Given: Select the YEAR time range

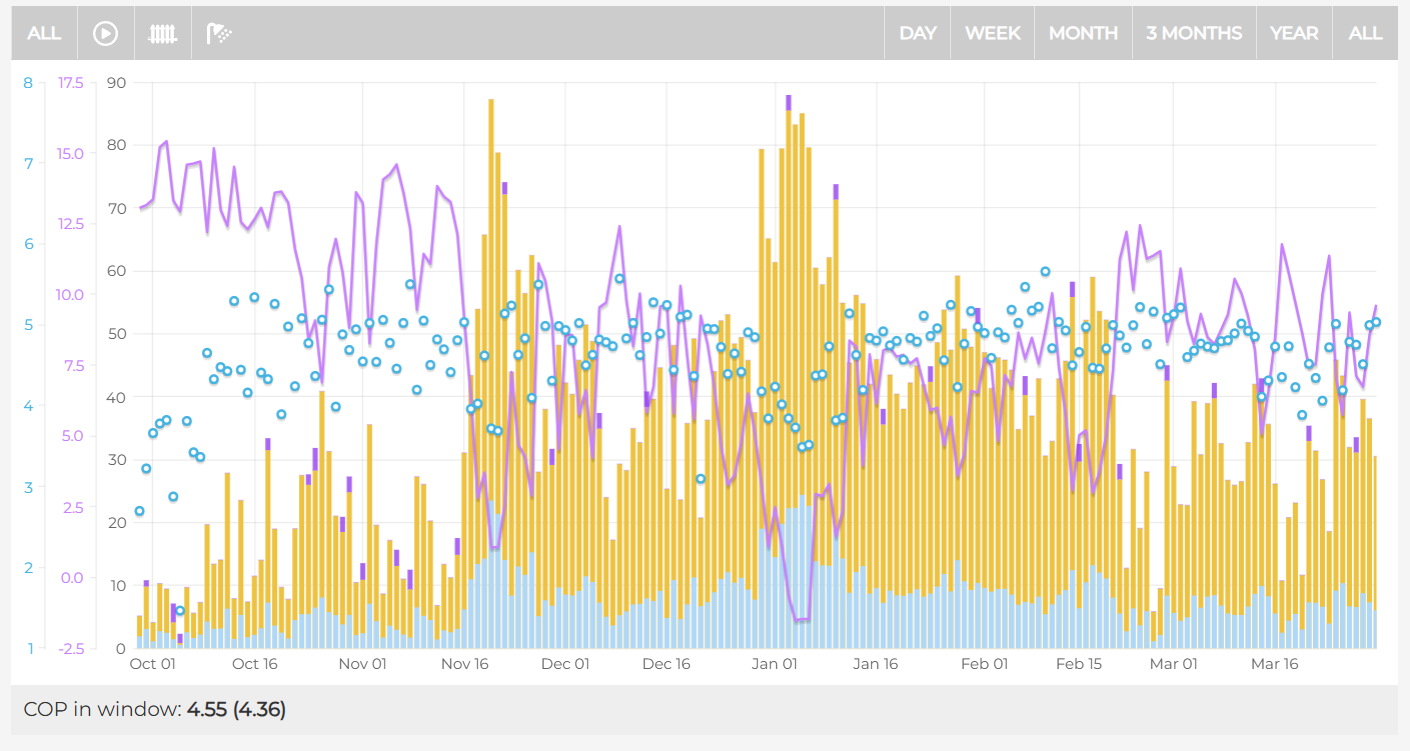Looking at the screenshot, I should pyautogui.click(x=1294, y=33).
